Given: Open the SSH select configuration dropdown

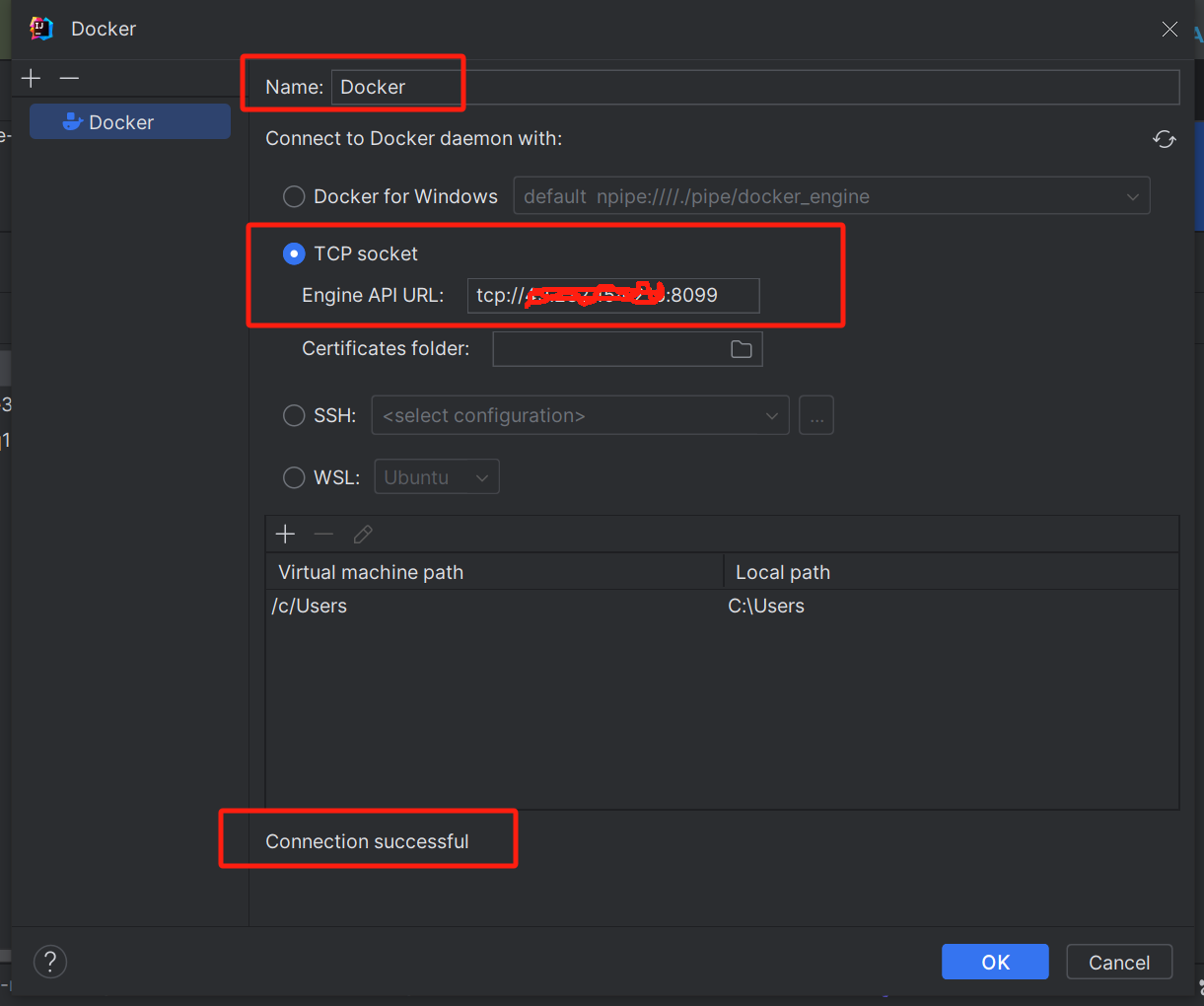Looking at the screenshot, I should pos(580,415).
